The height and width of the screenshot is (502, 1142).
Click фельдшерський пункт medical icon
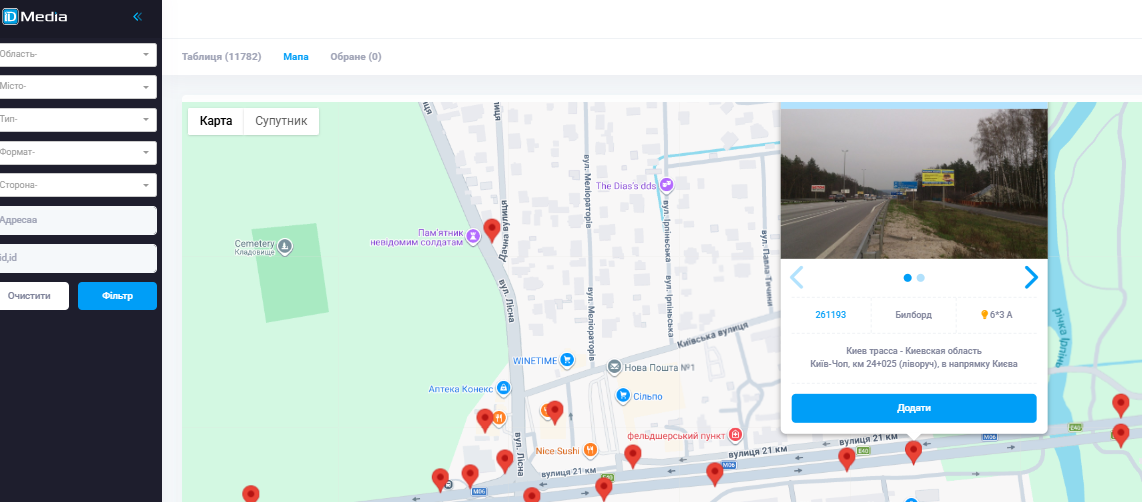click(736, 435)
